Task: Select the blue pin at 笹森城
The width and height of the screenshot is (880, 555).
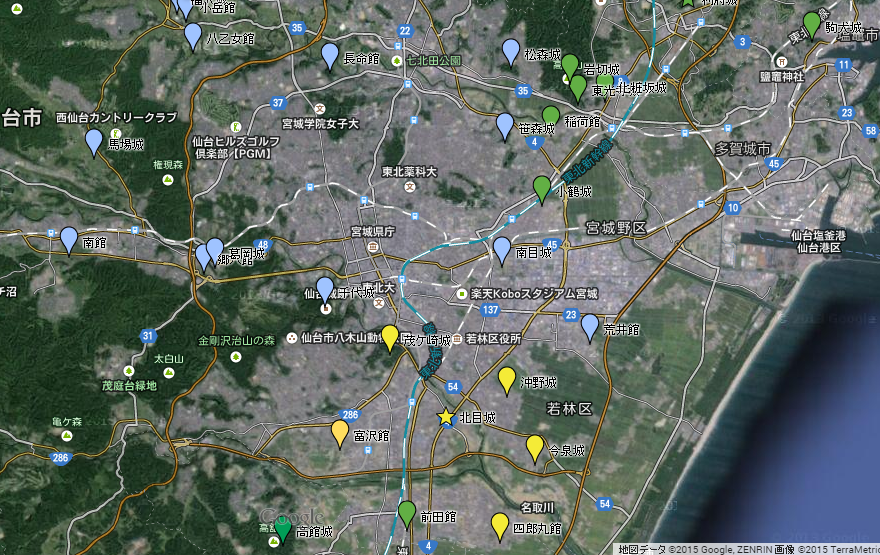Action: pyautogui.click(x=505, y=126)
